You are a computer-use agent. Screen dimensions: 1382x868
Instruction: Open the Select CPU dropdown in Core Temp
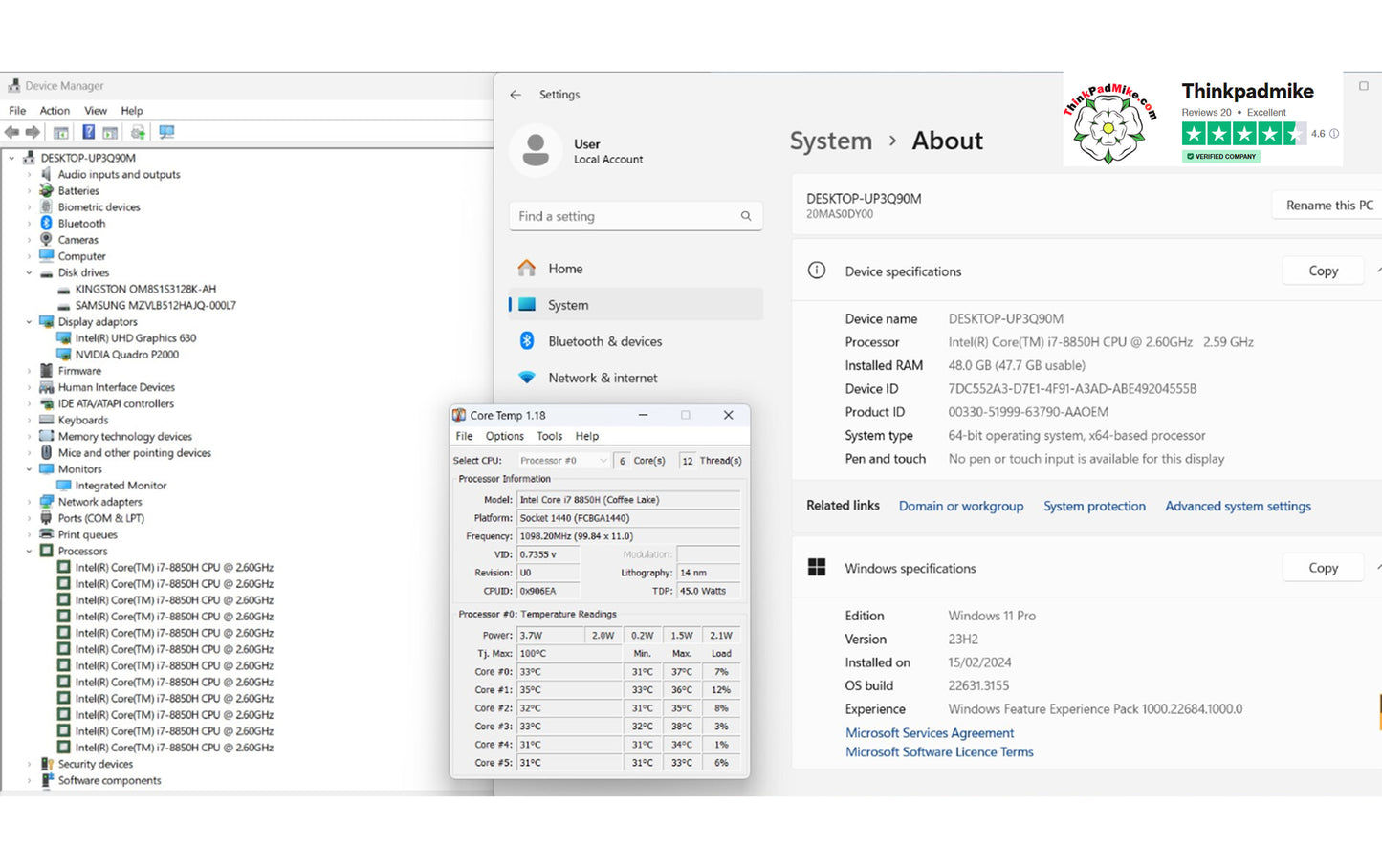click(x=562, y=461)
